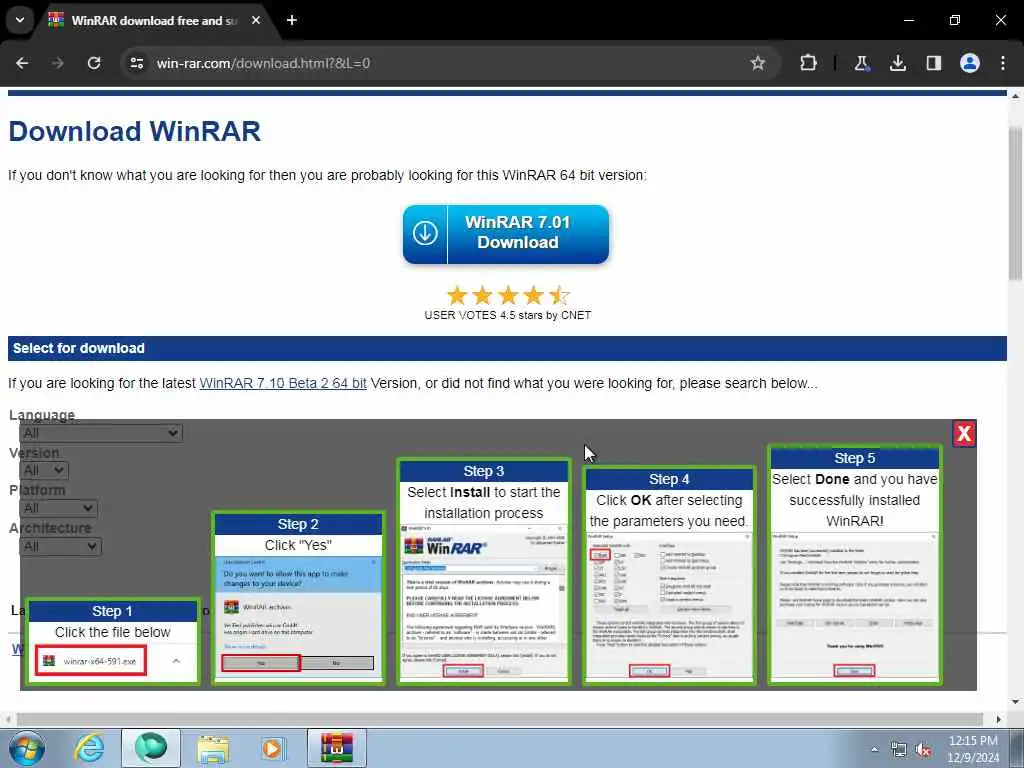Screen dimensions: 1024x768
Task: Open WinRAR icon on the taskbar
Action: coord(337,748)
